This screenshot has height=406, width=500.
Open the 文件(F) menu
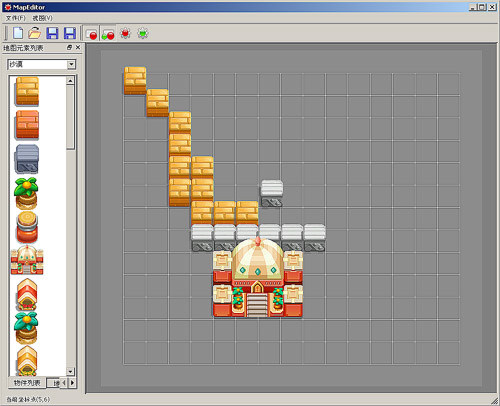[x=15, y=18]
